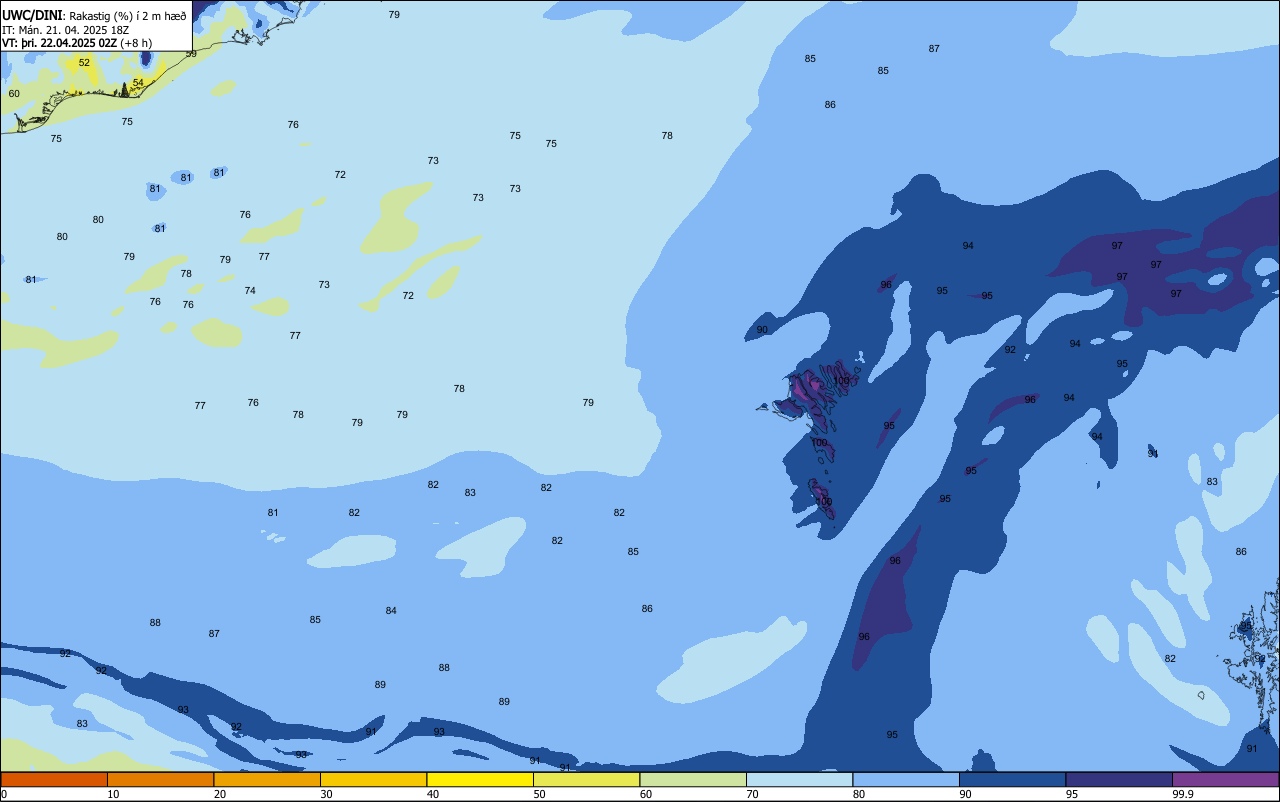Select the purple legend band above 99.9
The height and width of the screenshot is (802, 1280).
(1225, 779)
